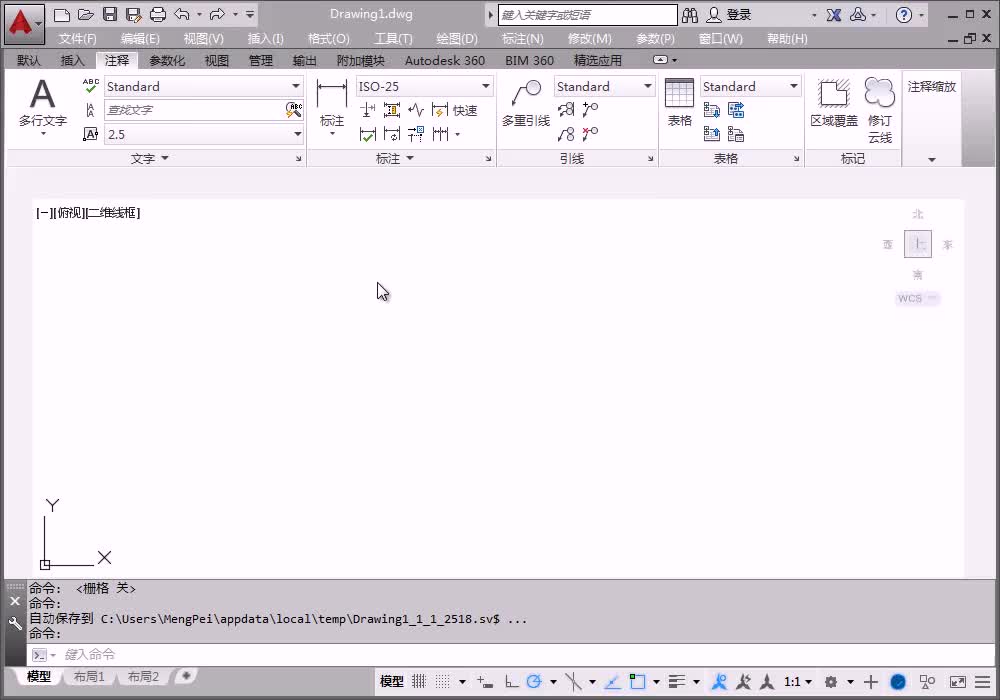Viewport: 1000px width, 700px height.
Task: Click the Undo arrow icon
Action: click(182, 15)
